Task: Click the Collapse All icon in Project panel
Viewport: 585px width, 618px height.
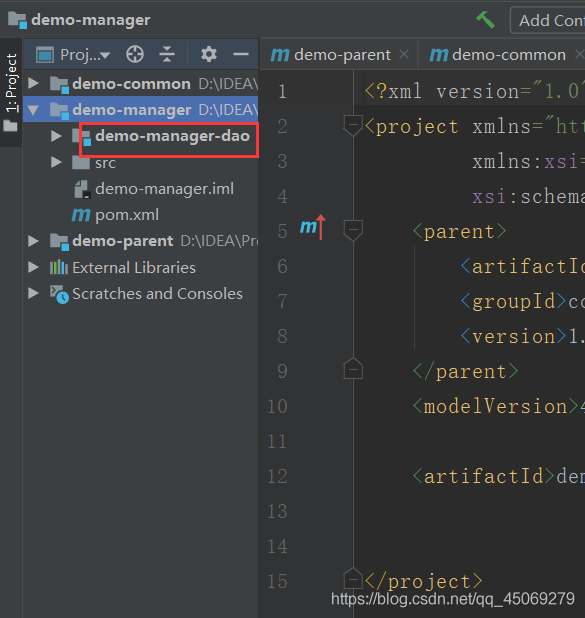Action: (167, 54)
